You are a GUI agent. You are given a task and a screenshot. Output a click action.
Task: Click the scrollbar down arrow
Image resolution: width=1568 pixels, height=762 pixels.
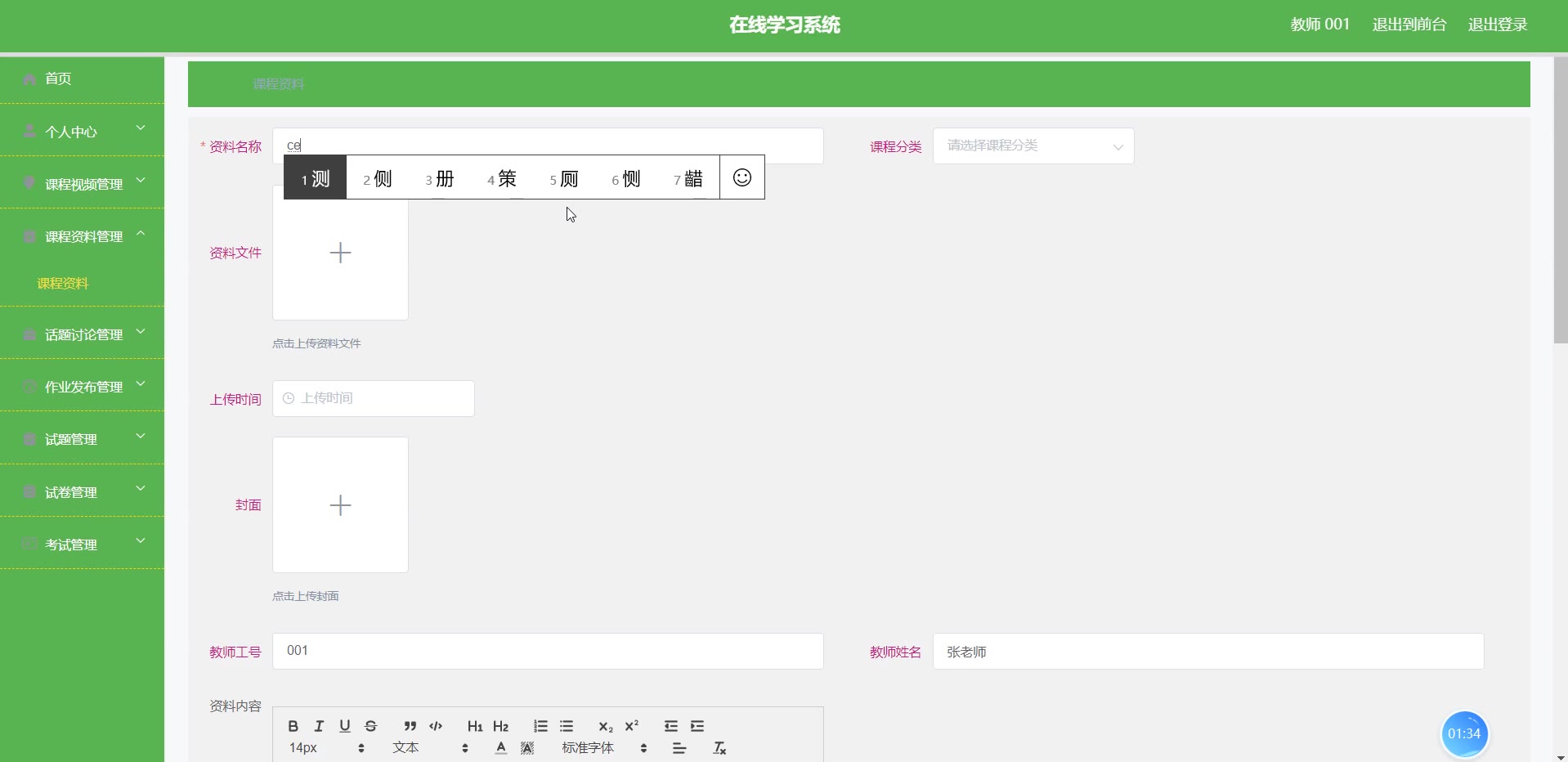[1561, 756]
